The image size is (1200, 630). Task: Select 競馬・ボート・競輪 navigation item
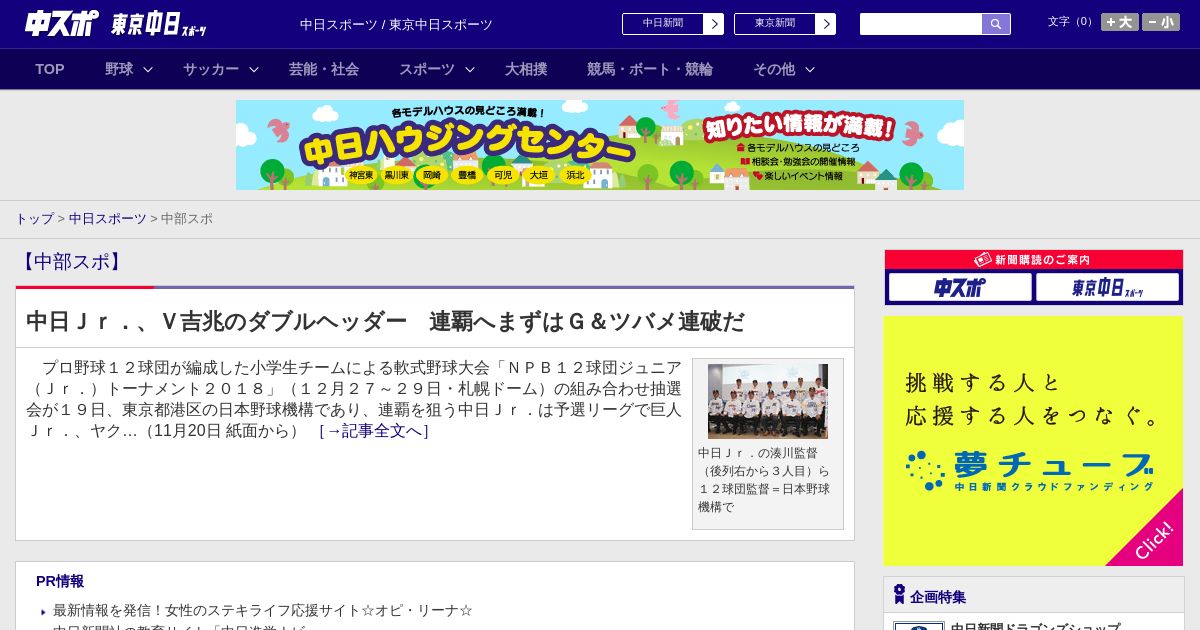pyautogui.click(x=650, y=69)
